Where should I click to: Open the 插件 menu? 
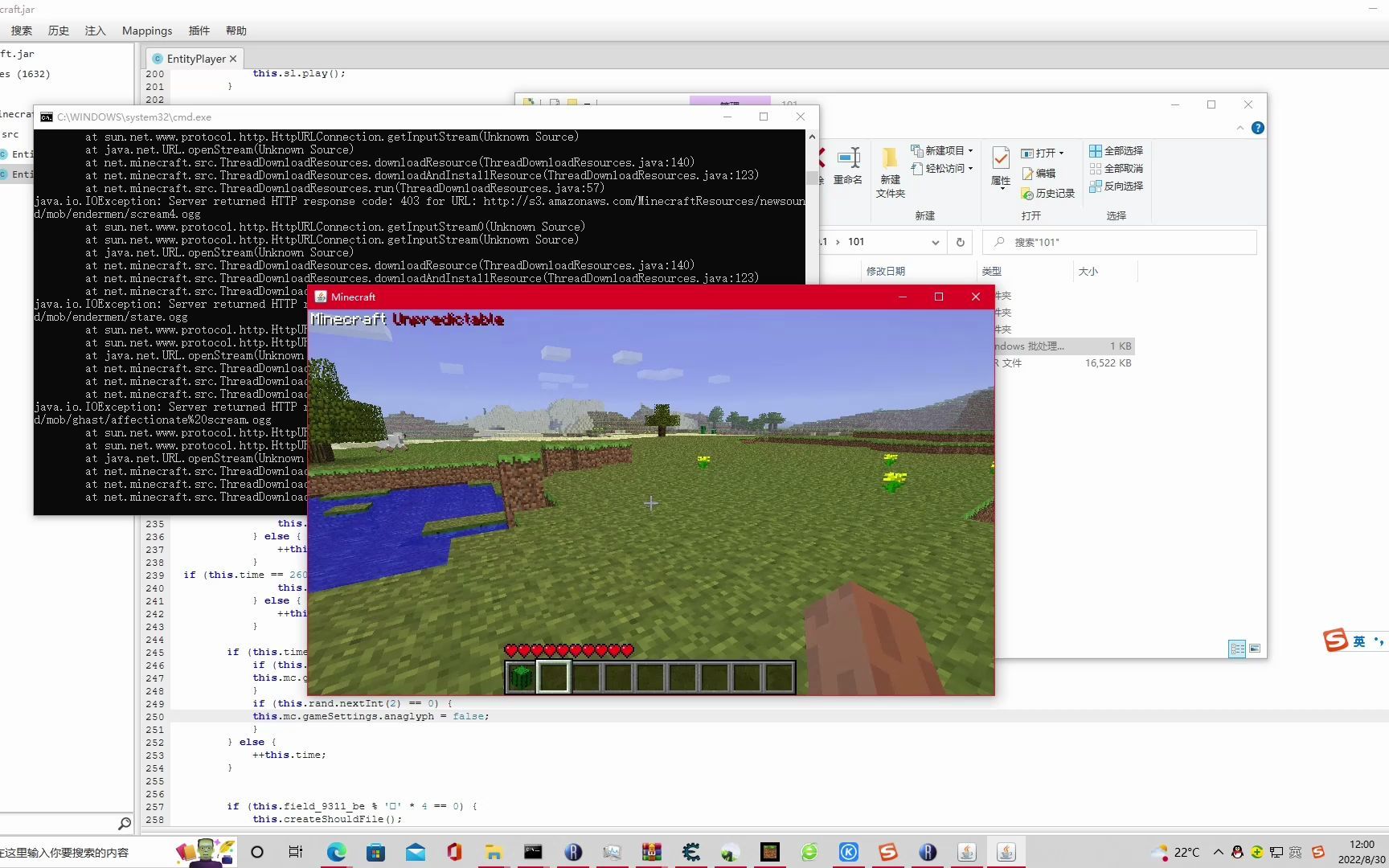[199, 31]
